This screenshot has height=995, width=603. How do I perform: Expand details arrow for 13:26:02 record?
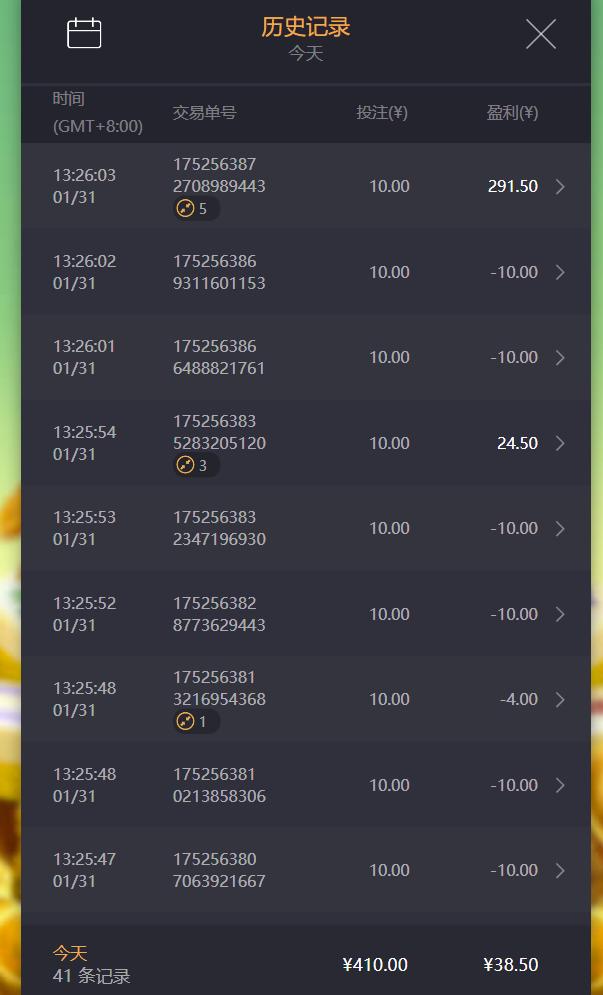(560, 272)
